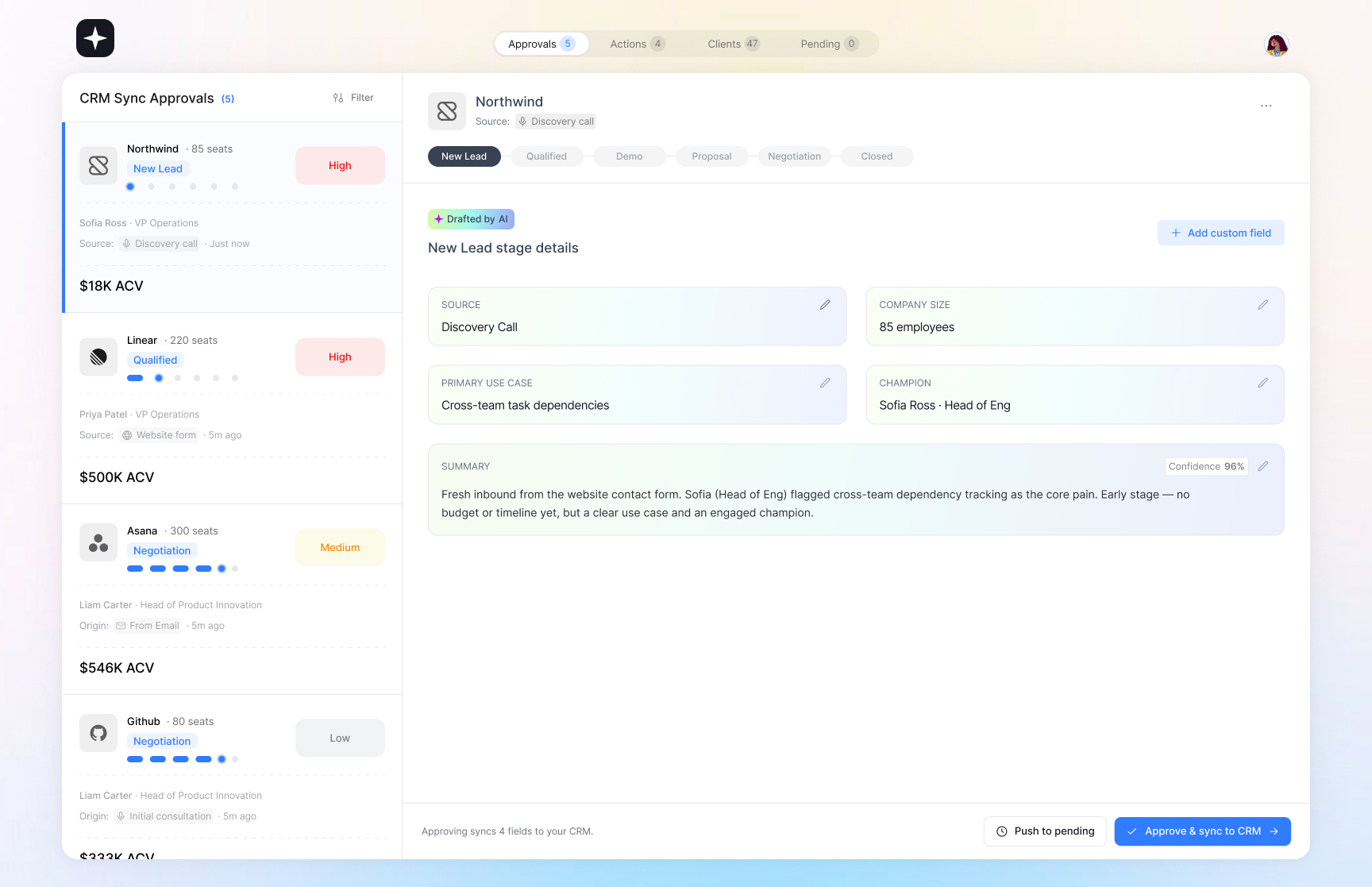1372x887 pixels.
Task: Select the New Lead pipeline stage
Action: click(464, 156)
